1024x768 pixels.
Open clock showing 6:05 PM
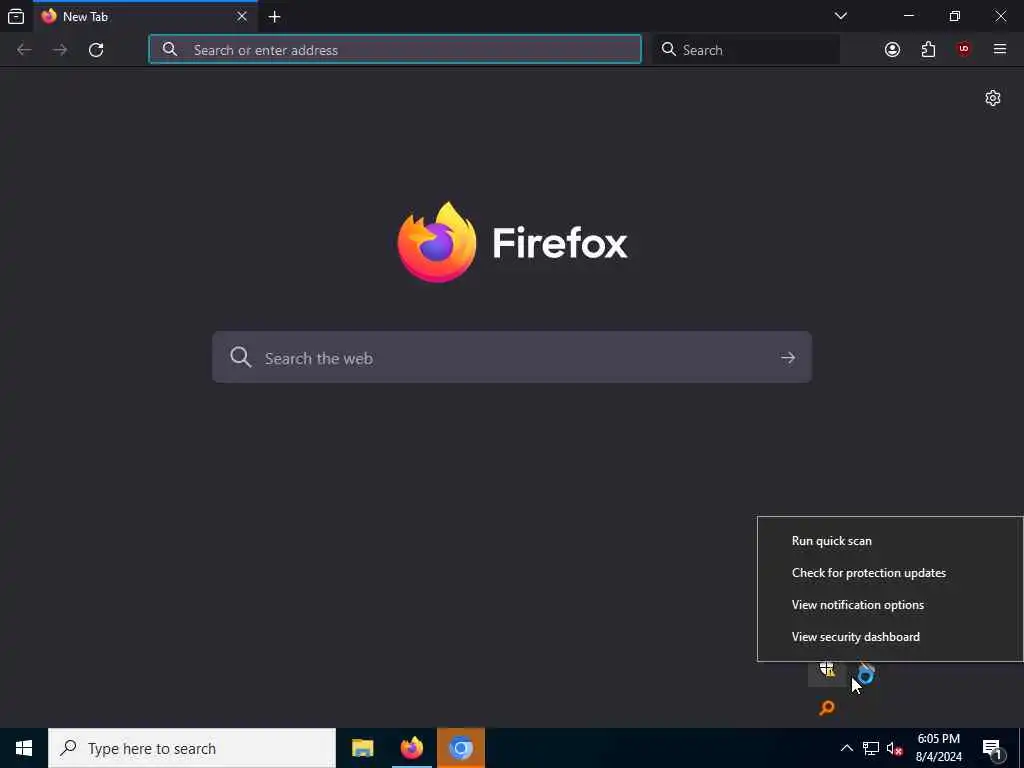click(938, 748)
